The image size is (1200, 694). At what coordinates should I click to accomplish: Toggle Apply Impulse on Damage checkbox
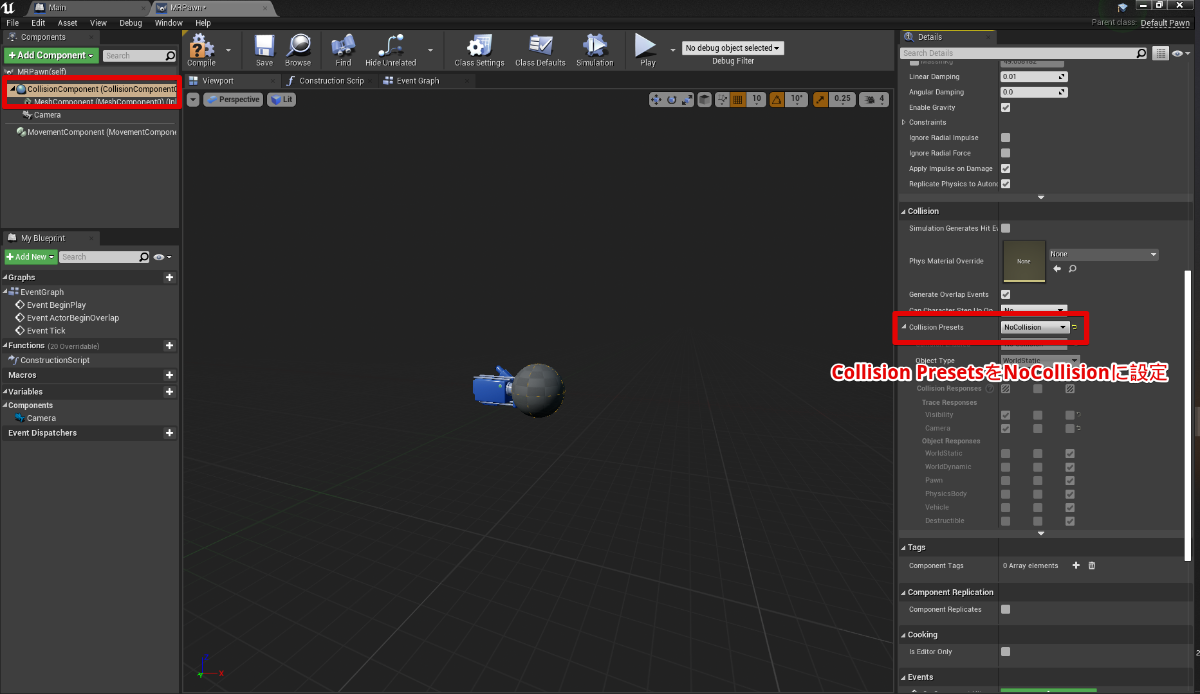coord(1005,168)
